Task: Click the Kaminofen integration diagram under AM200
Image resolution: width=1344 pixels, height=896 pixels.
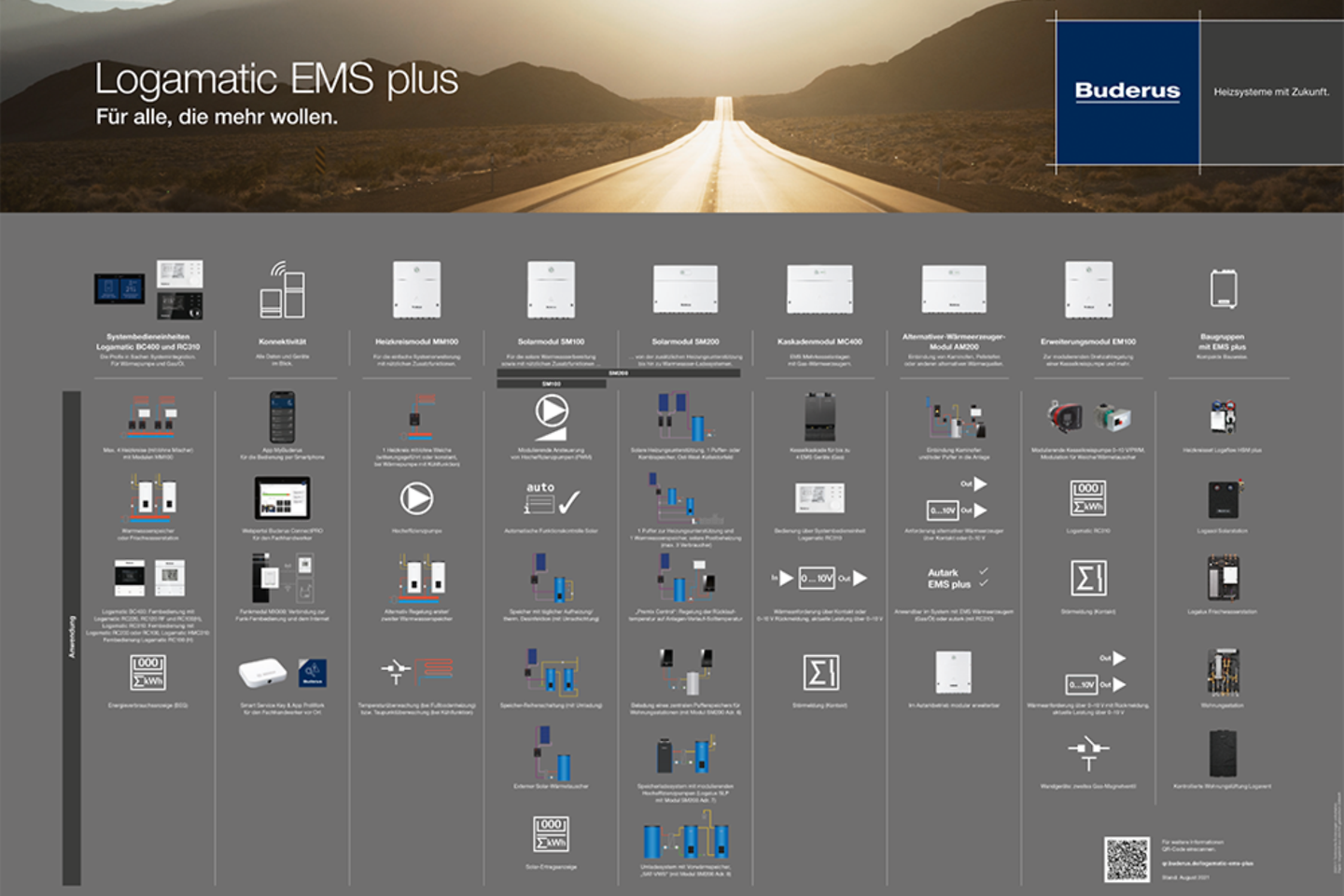Action: click(954, 417)
